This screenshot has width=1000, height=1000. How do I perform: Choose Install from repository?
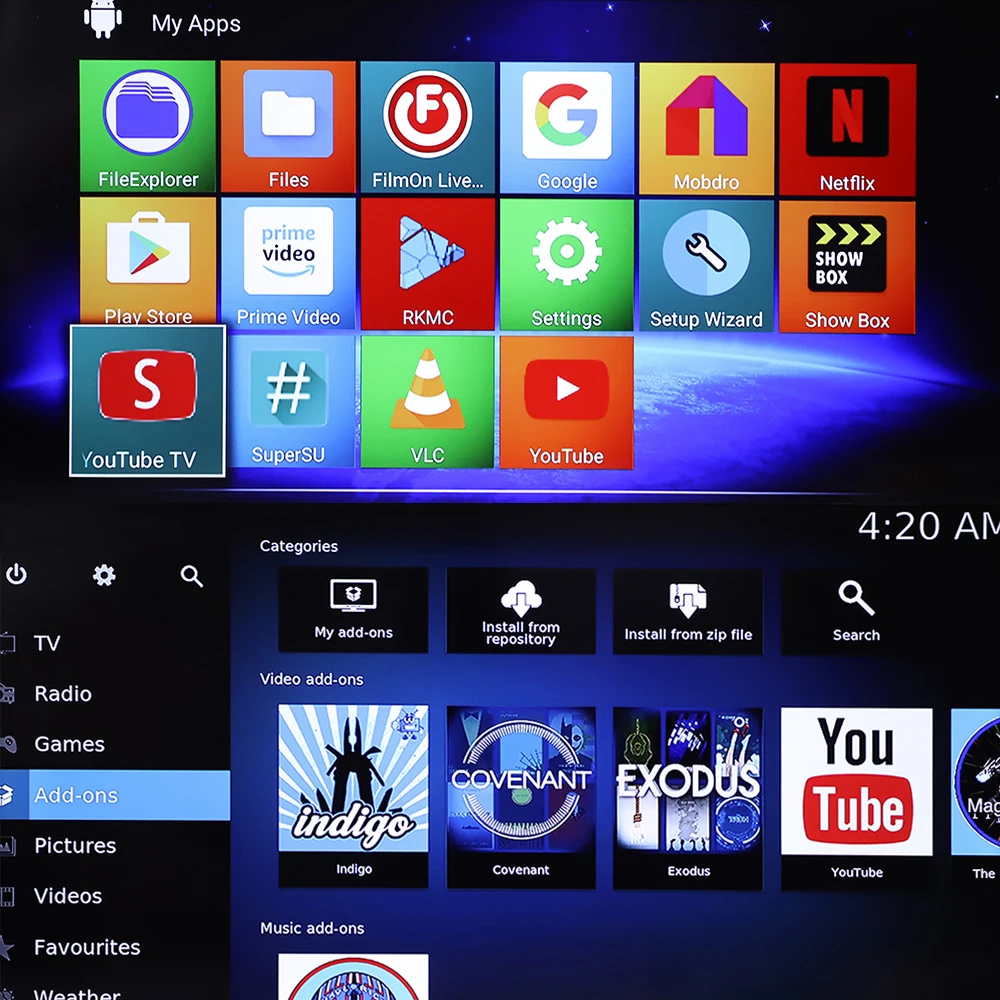pos(521,611)
